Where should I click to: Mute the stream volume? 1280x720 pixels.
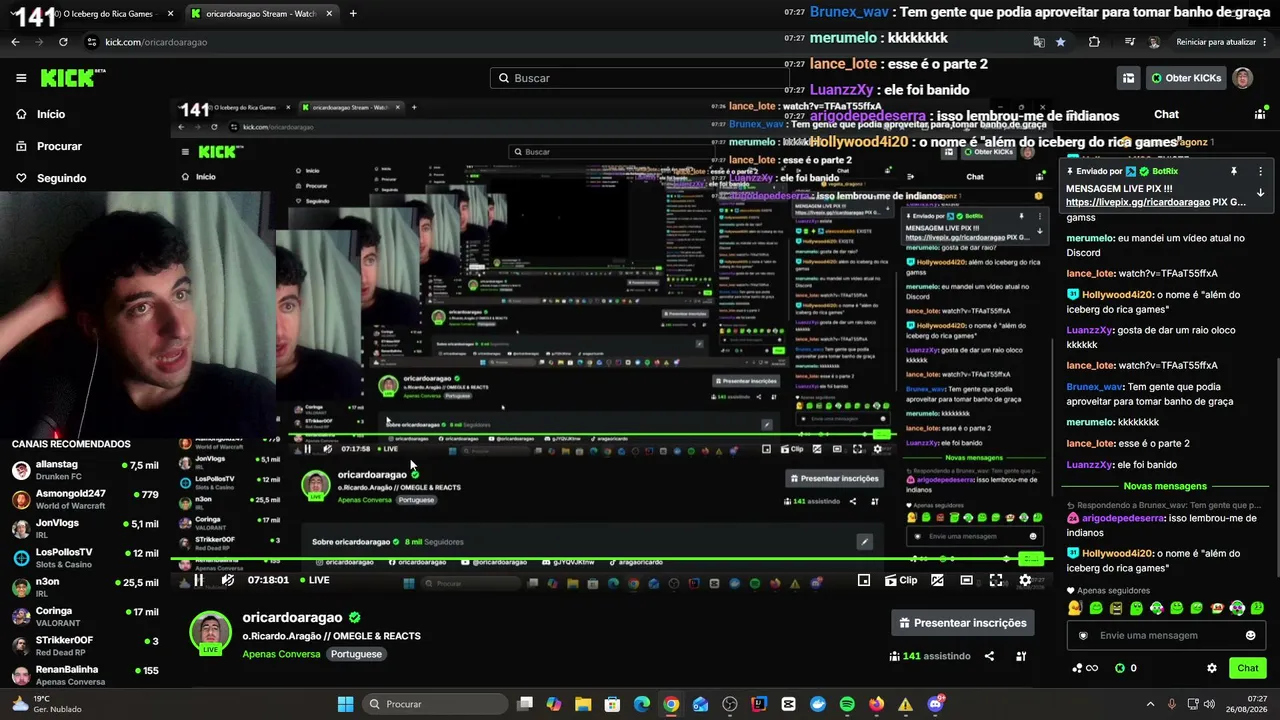tap(227, 580)
